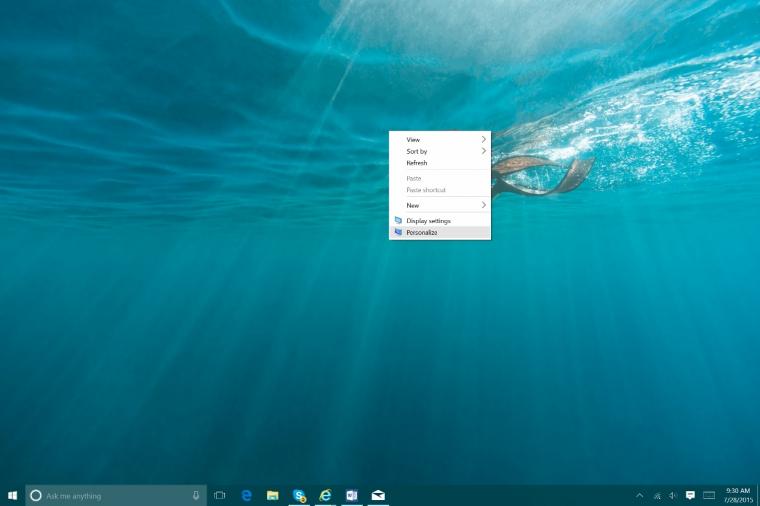Click the Cortana circle icon
This screenshot has width=760, height=506.
[36, 495]
